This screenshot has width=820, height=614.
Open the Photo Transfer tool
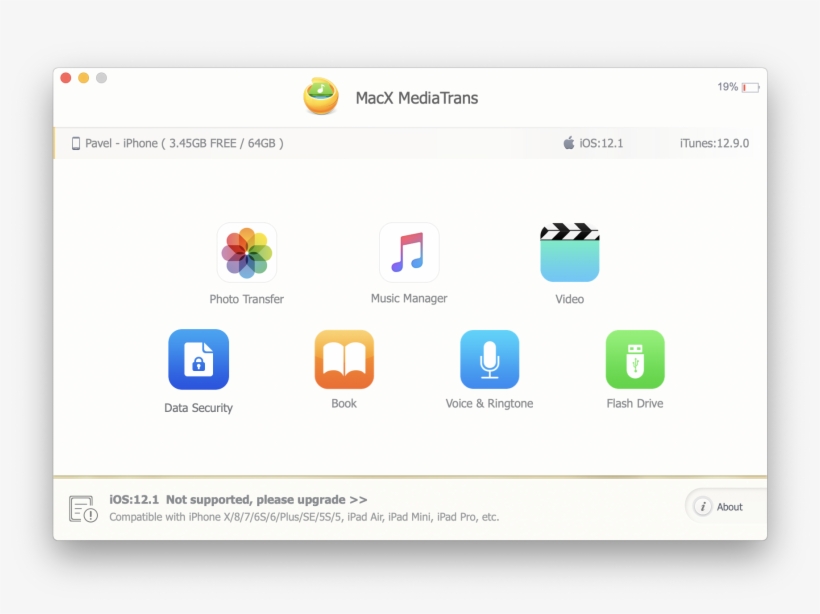[246, 252]
